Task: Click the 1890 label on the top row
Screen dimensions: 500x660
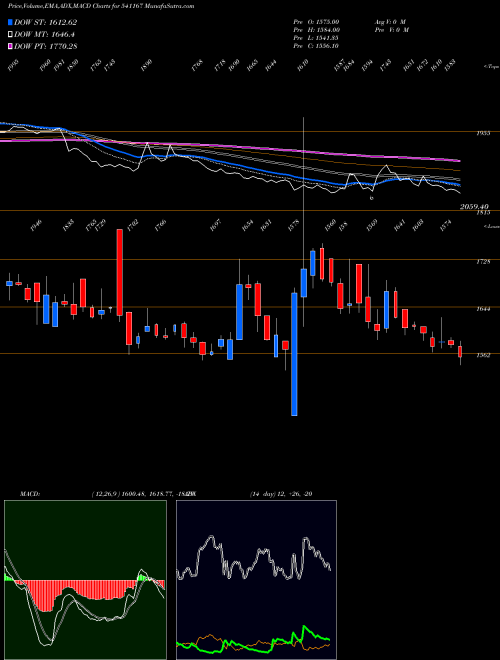Action: point(146,66)
